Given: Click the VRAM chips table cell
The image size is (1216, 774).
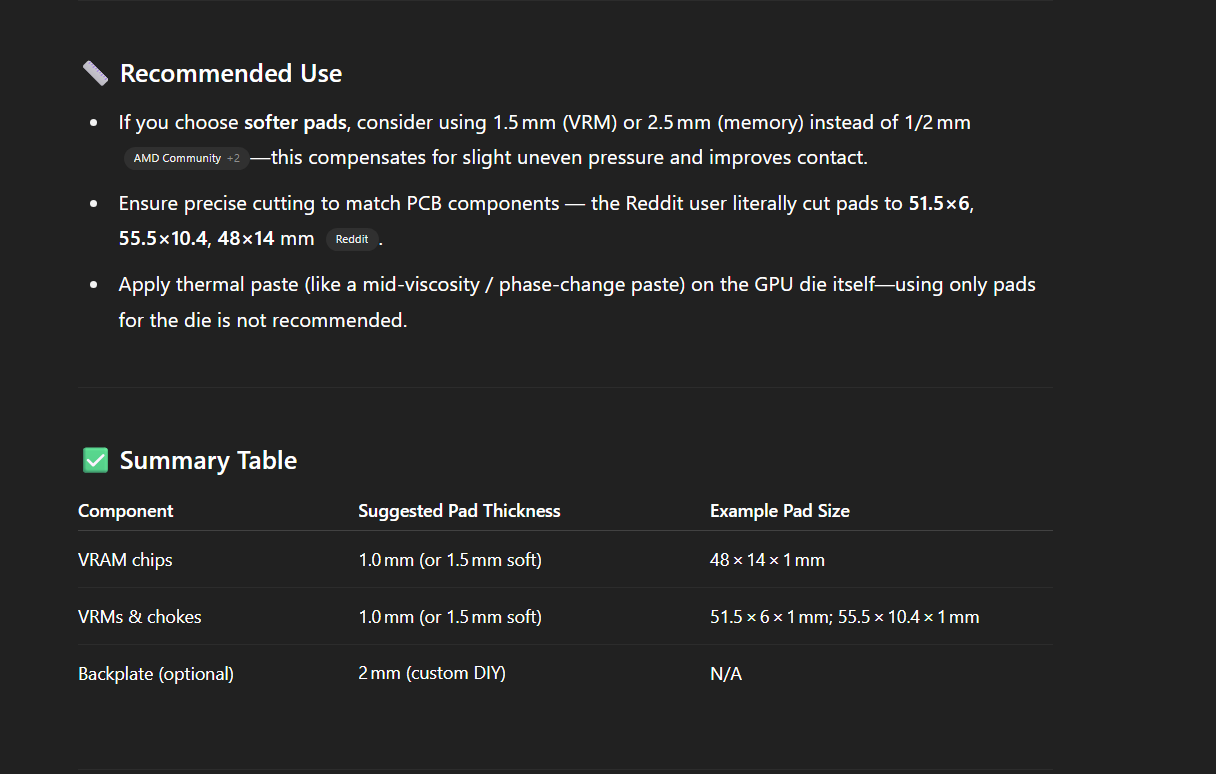Looking at the screenshot, I should [125, 560].
